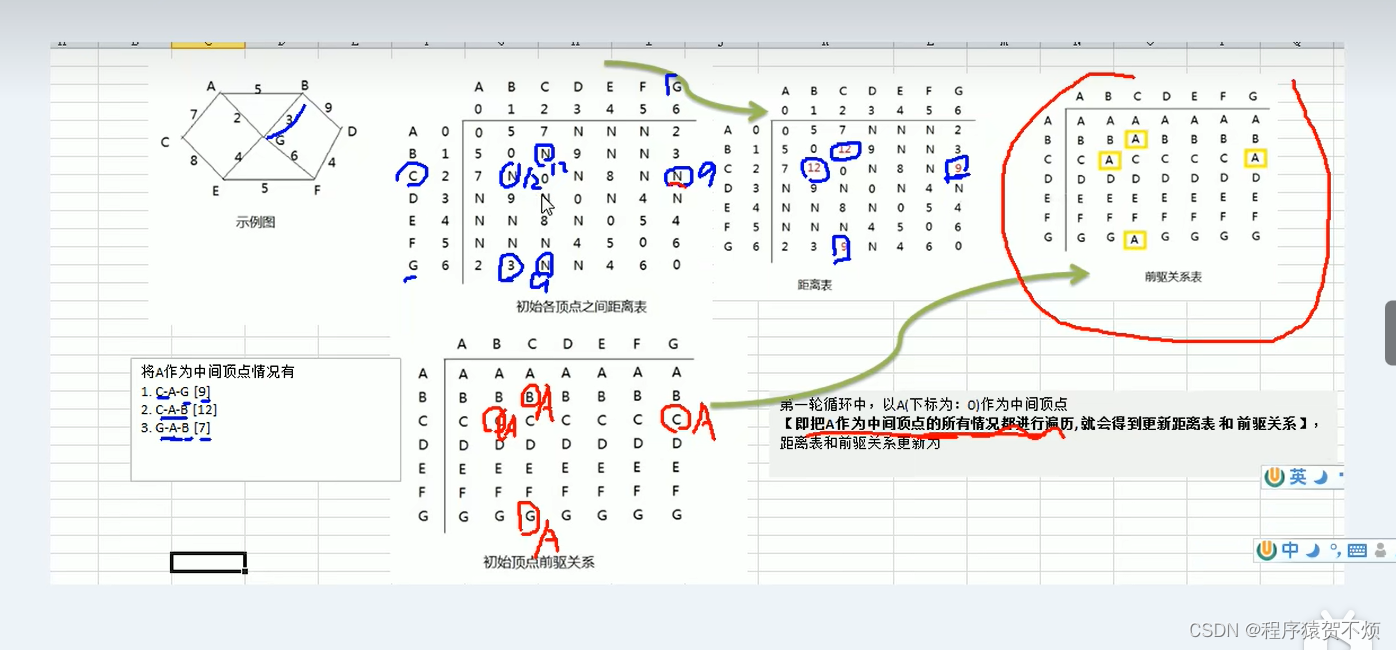Click the note starting 第一轮循环中
Image resolution: width=1396 pixels, height=650 pixels.
click(x=1049, y=424)
